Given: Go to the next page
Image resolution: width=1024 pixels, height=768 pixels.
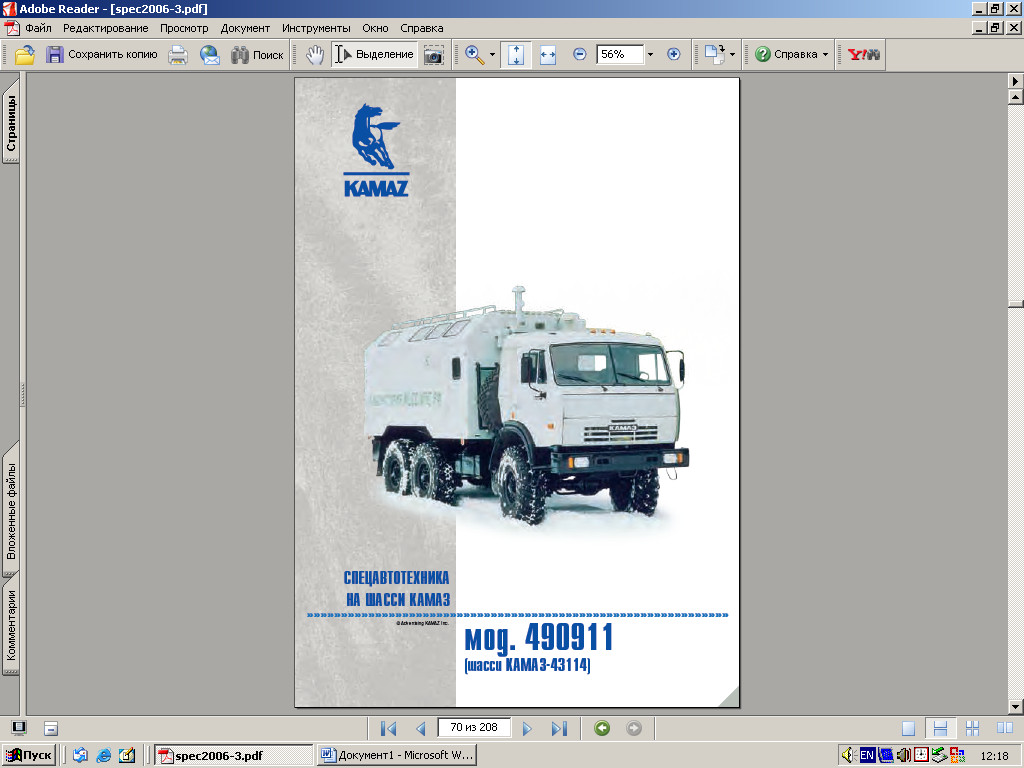Looking at the screenshot, I should 527,728.
